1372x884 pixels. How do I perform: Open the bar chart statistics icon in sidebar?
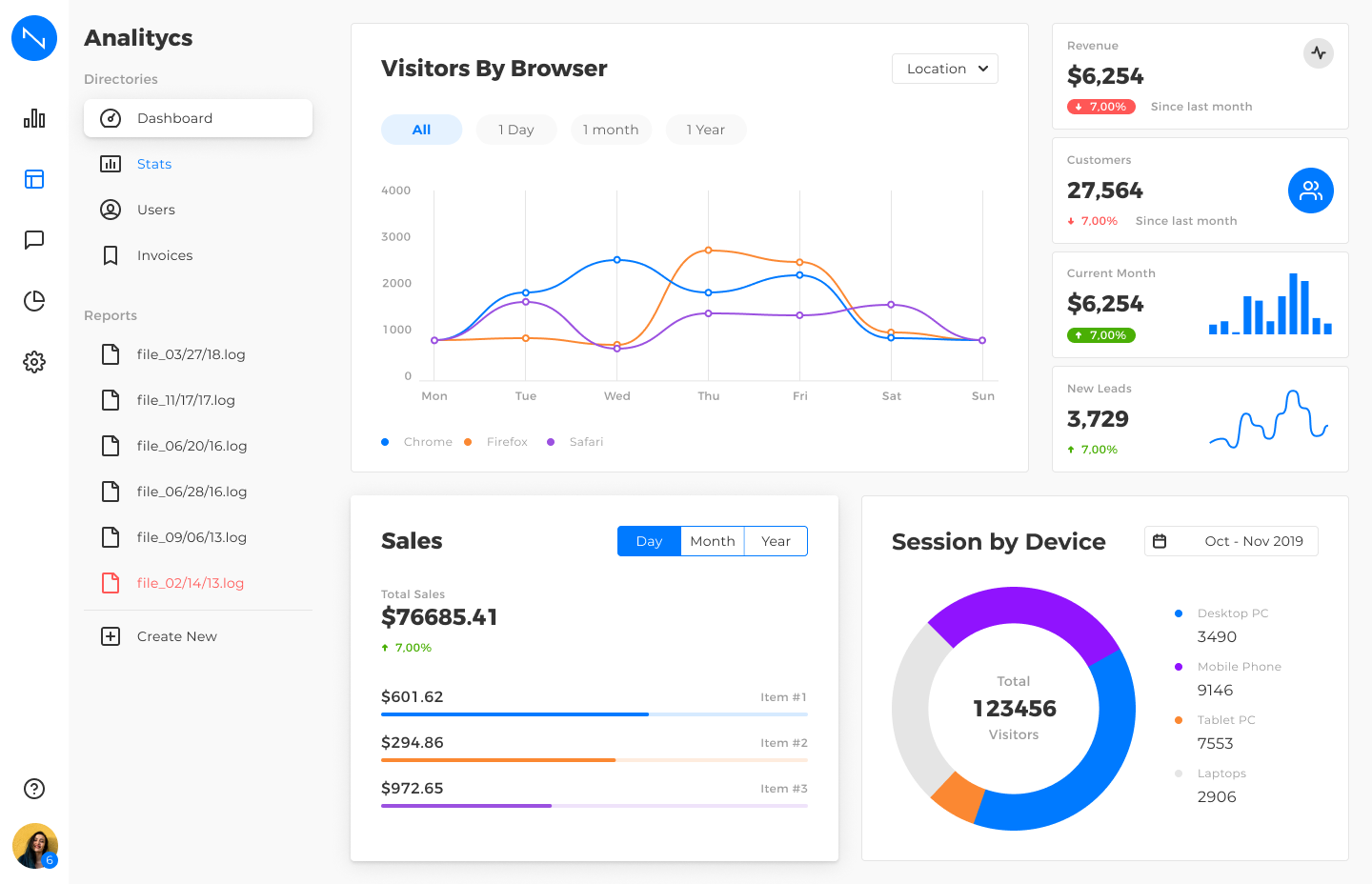[x=34, y=118]
